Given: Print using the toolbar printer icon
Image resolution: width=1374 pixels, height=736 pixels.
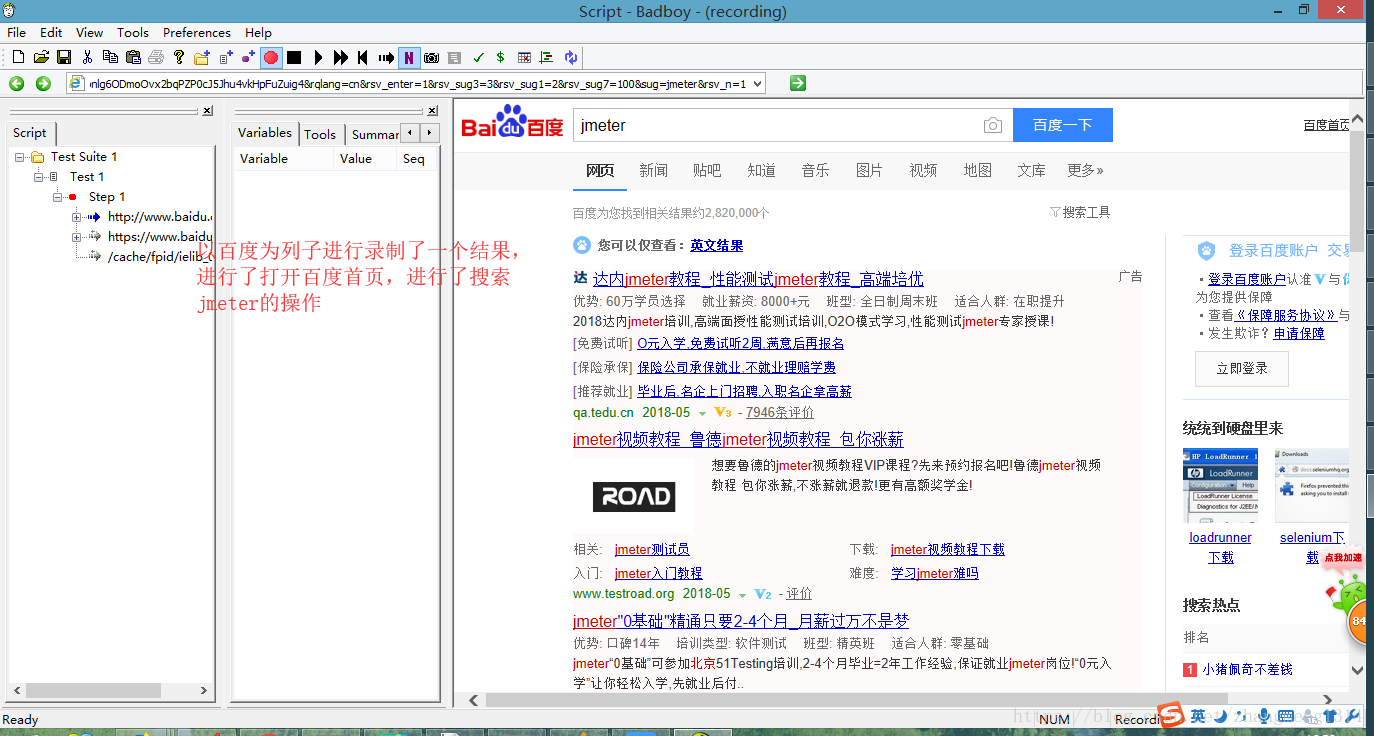Looking at the screenshot, I should pyautogui.click(x=156, y=57).
